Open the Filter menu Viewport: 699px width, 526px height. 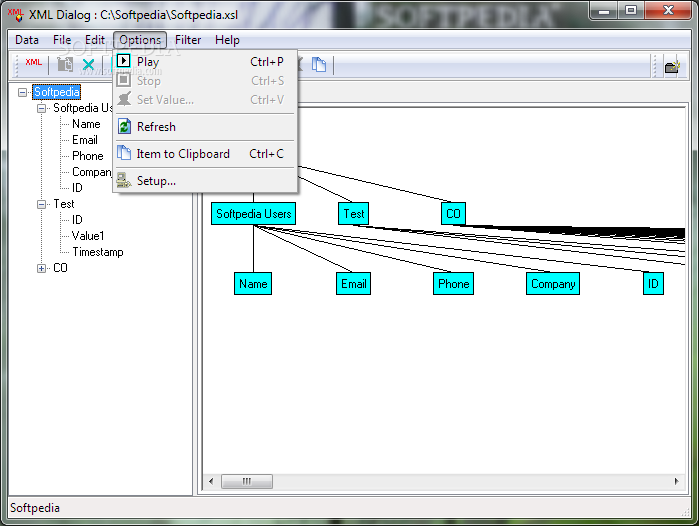coord(188,40)
